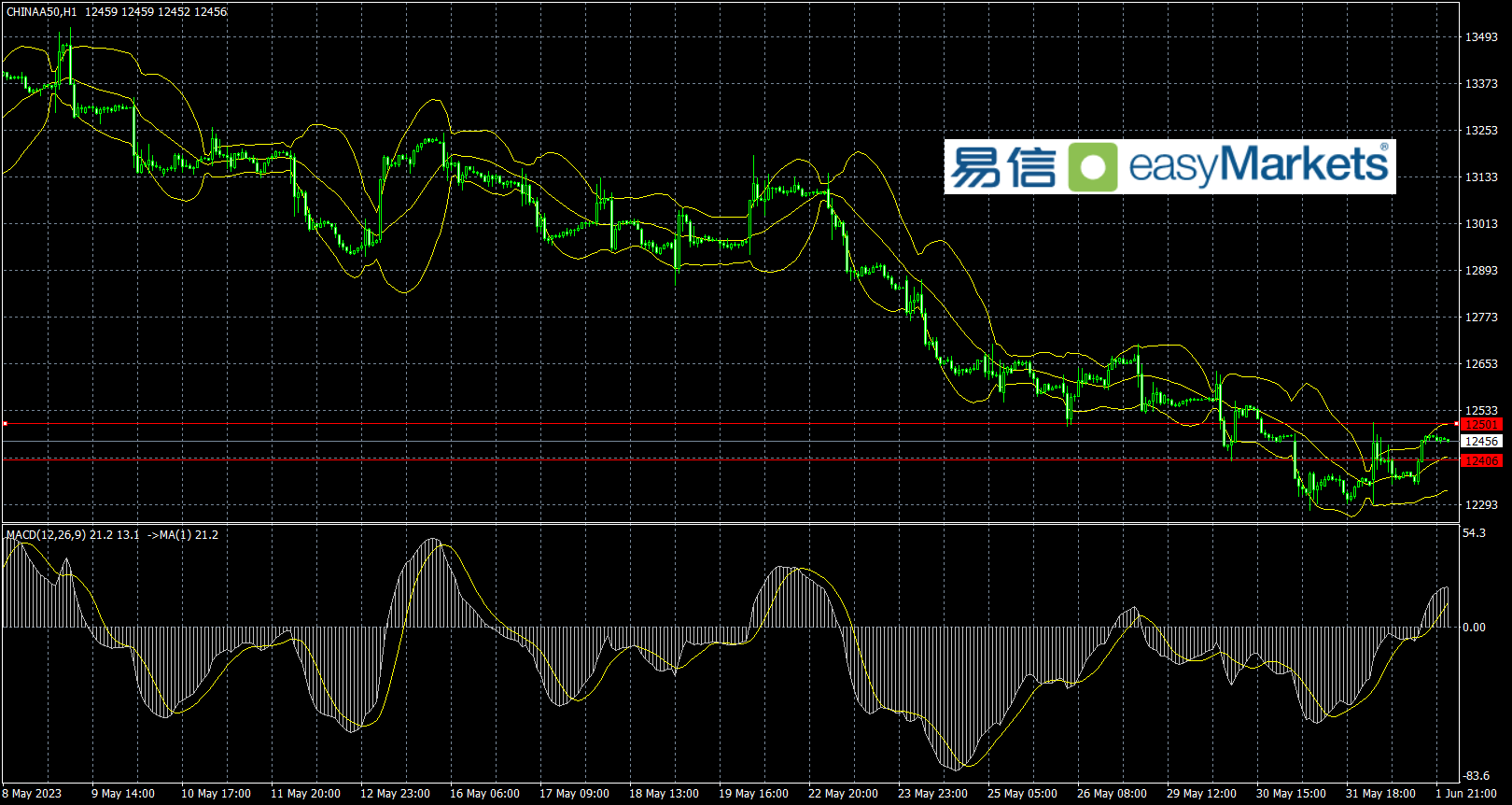This screenshot has height=805, width=1512.
Task: Click the 22 May 20:00 time label
Action: pyautogui.click(x=843, y=794)
